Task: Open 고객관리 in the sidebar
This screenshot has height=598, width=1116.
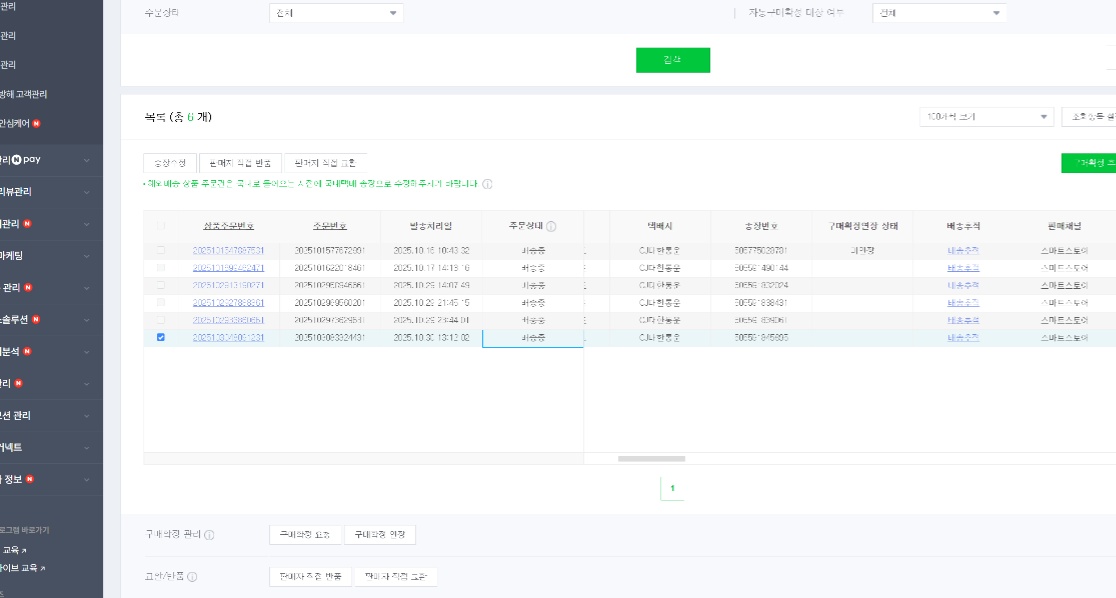Action: tap(23, 94)
